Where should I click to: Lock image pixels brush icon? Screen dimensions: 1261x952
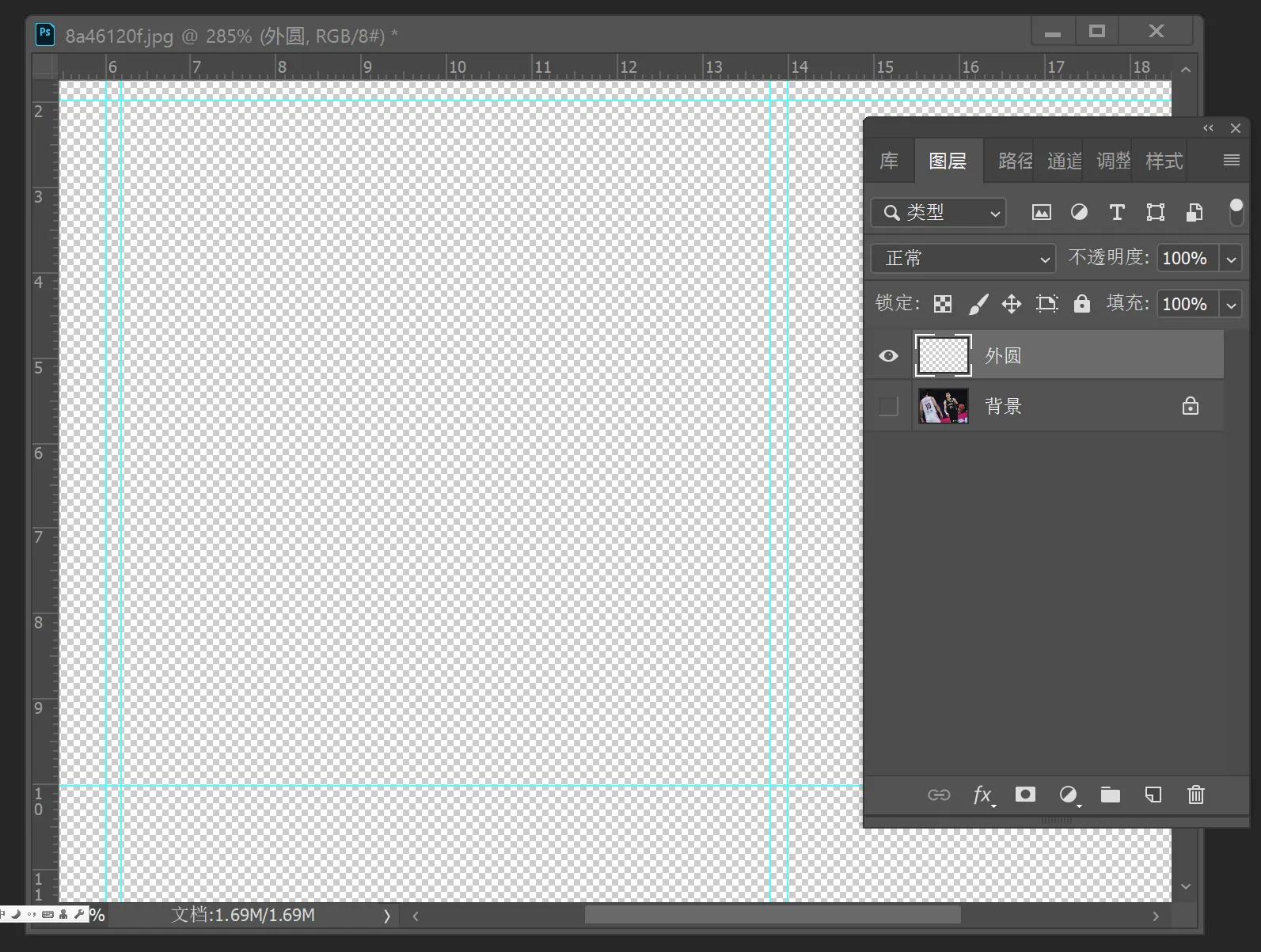(x=978, y=304)
